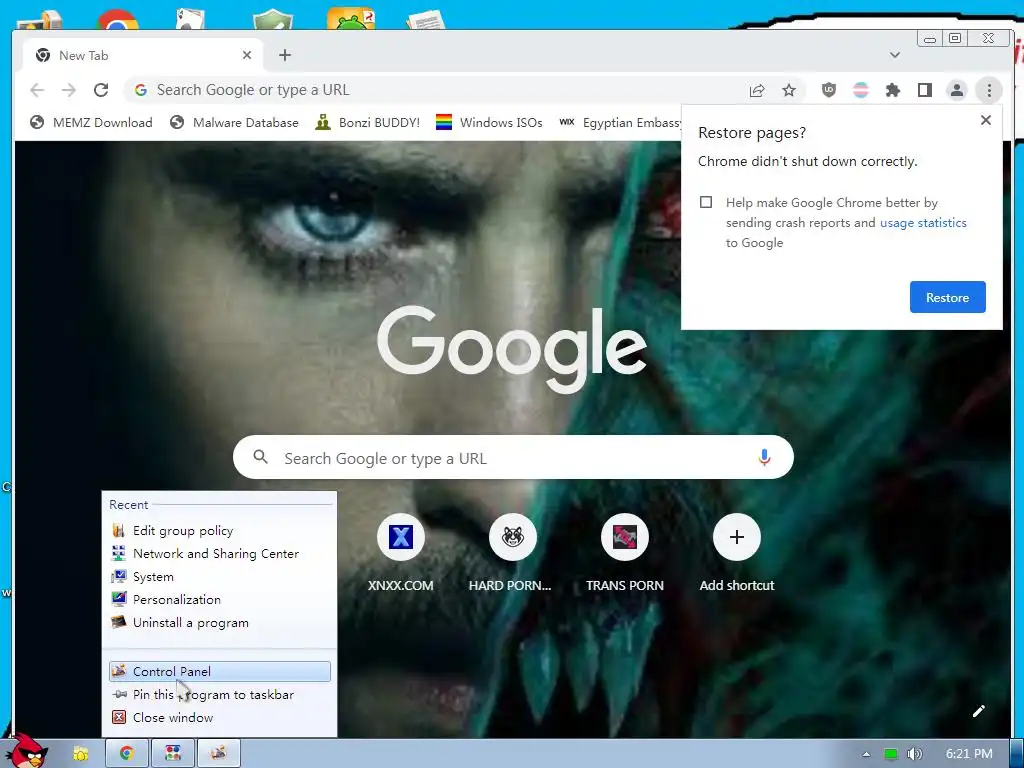Open the Chrome profile avatar

point(957,90)
